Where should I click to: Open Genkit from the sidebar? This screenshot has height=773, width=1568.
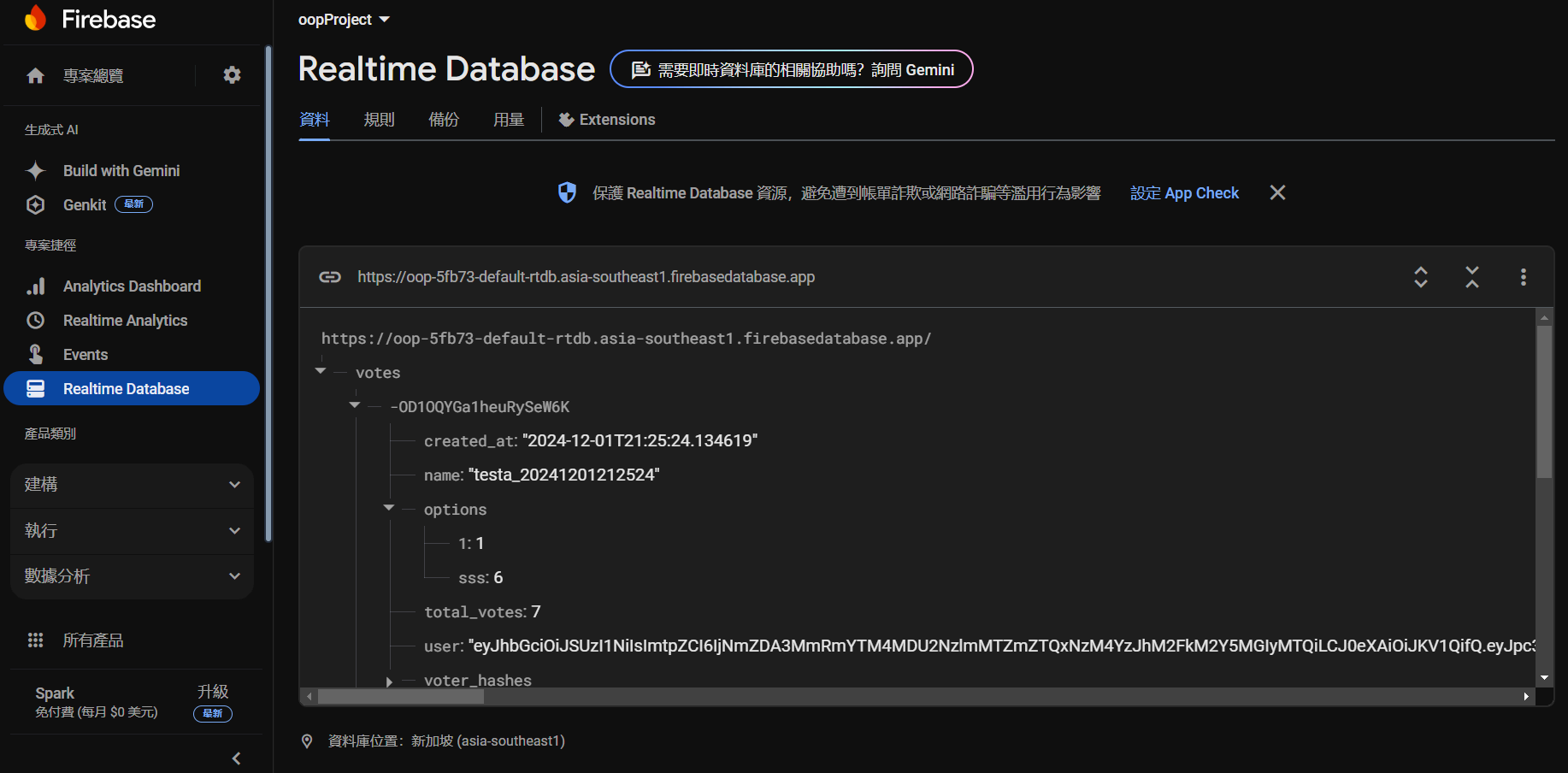(x=85, y=205)
